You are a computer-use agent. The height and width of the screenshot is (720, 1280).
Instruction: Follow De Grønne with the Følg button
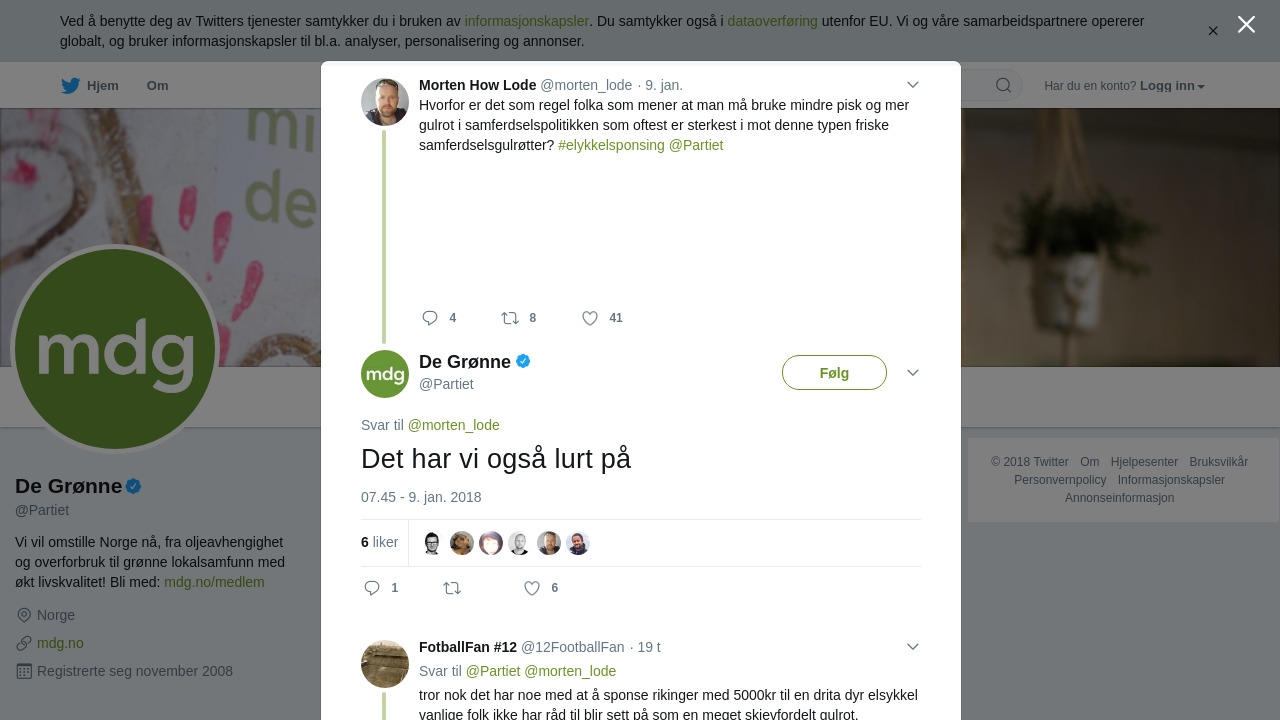834,373
